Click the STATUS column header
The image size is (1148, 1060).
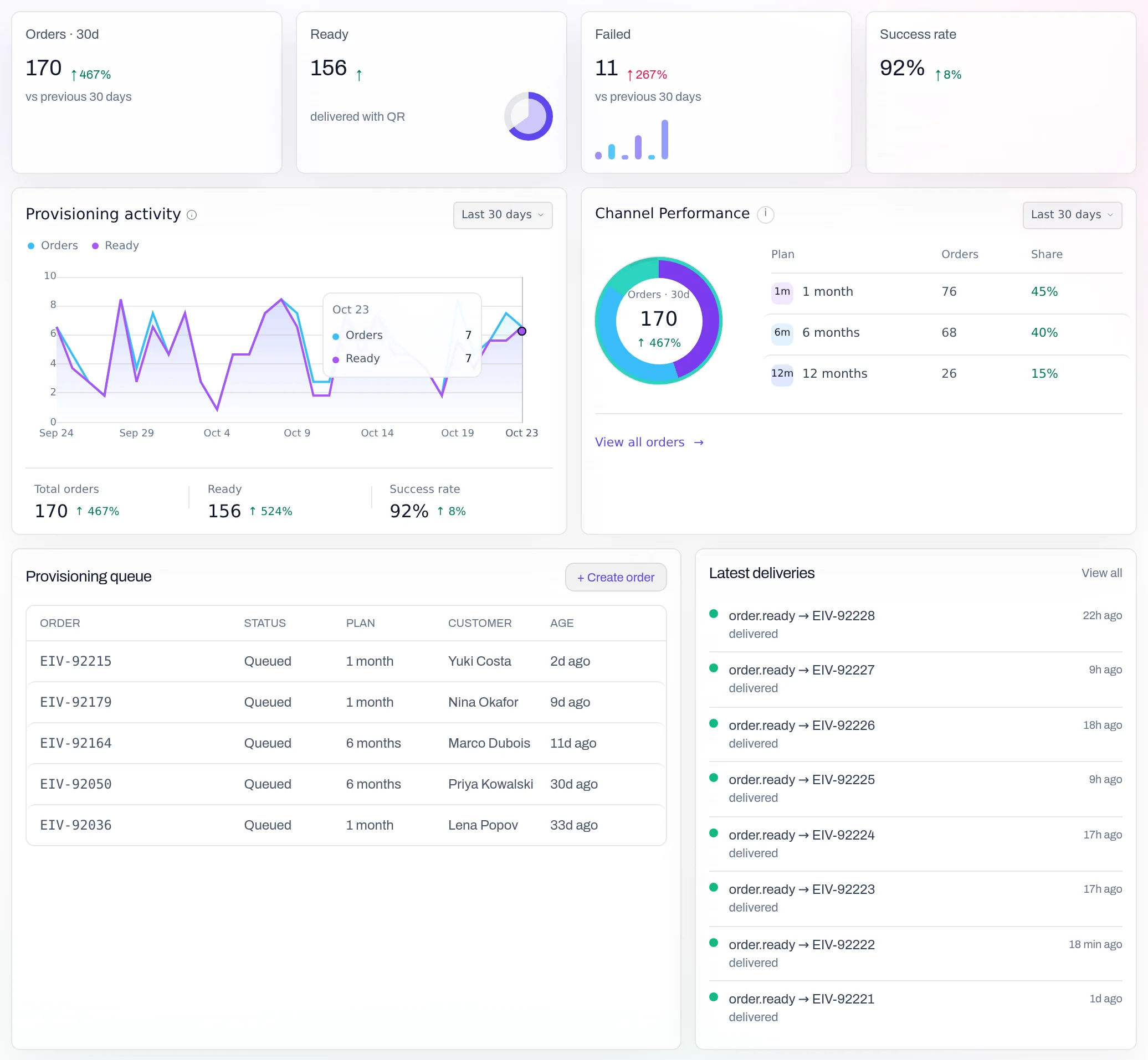point(264,623)
